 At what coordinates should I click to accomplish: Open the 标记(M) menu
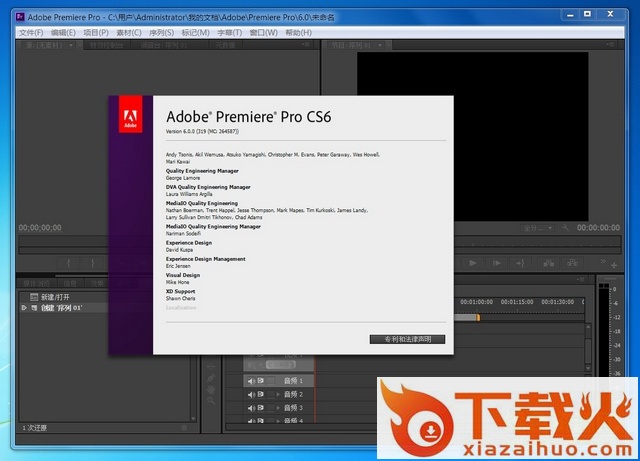(x=196, y=33)
